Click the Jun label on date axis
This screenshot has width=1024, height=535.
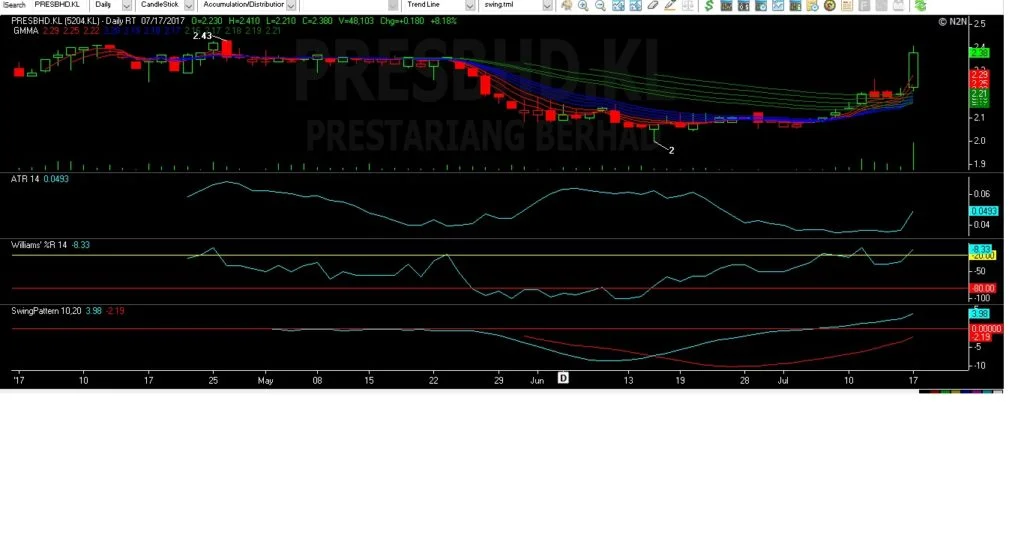[537, 380]
